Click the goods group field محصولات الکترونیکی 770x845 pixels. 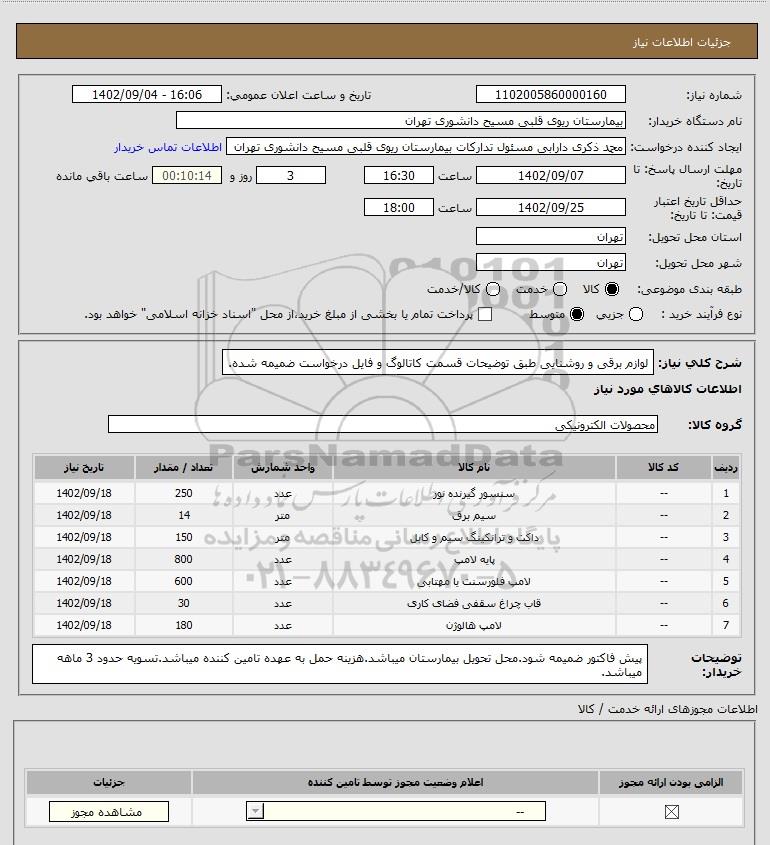tap(383, 425)
